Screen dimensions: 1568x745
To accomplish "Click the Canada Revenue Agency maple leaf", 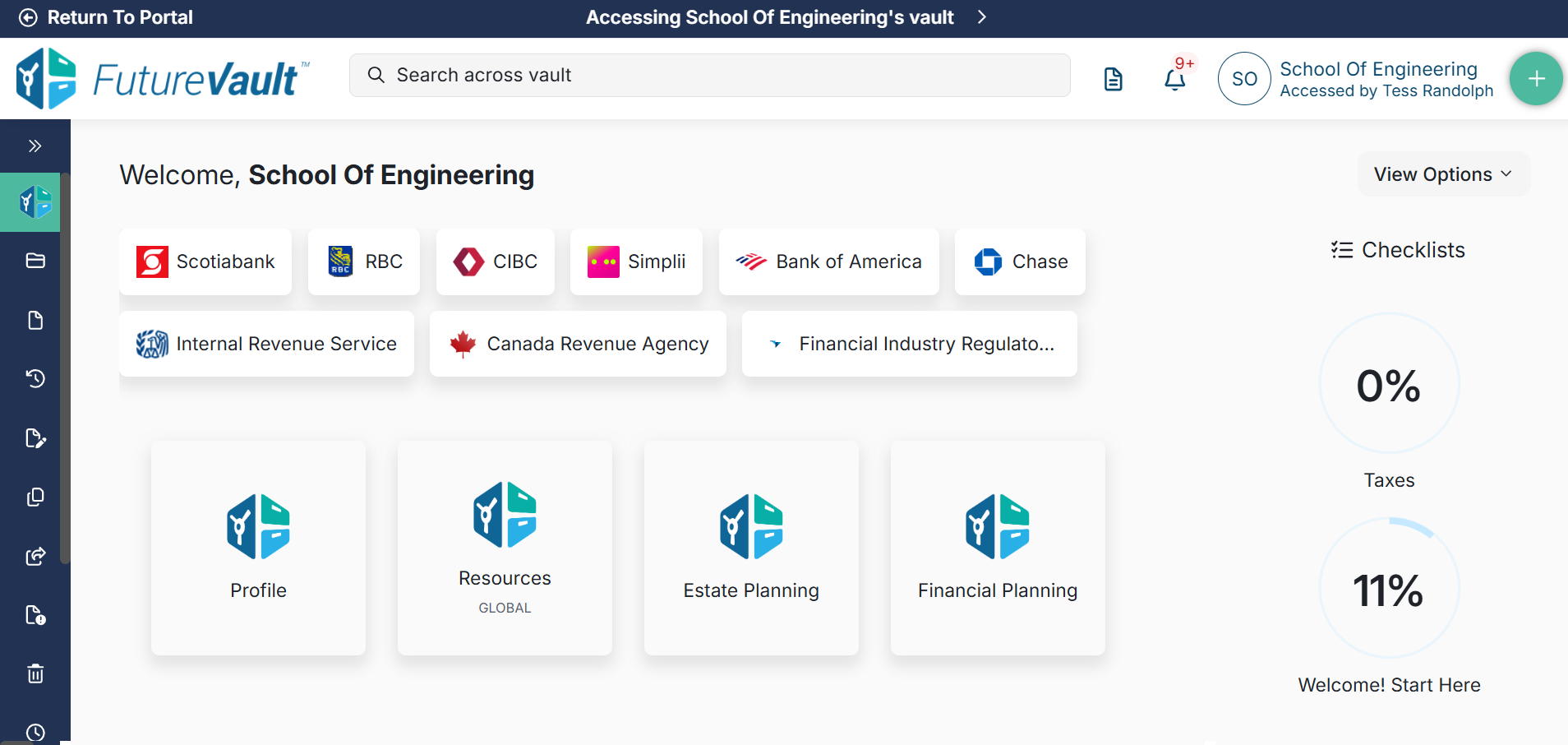I will coord(463,344).
